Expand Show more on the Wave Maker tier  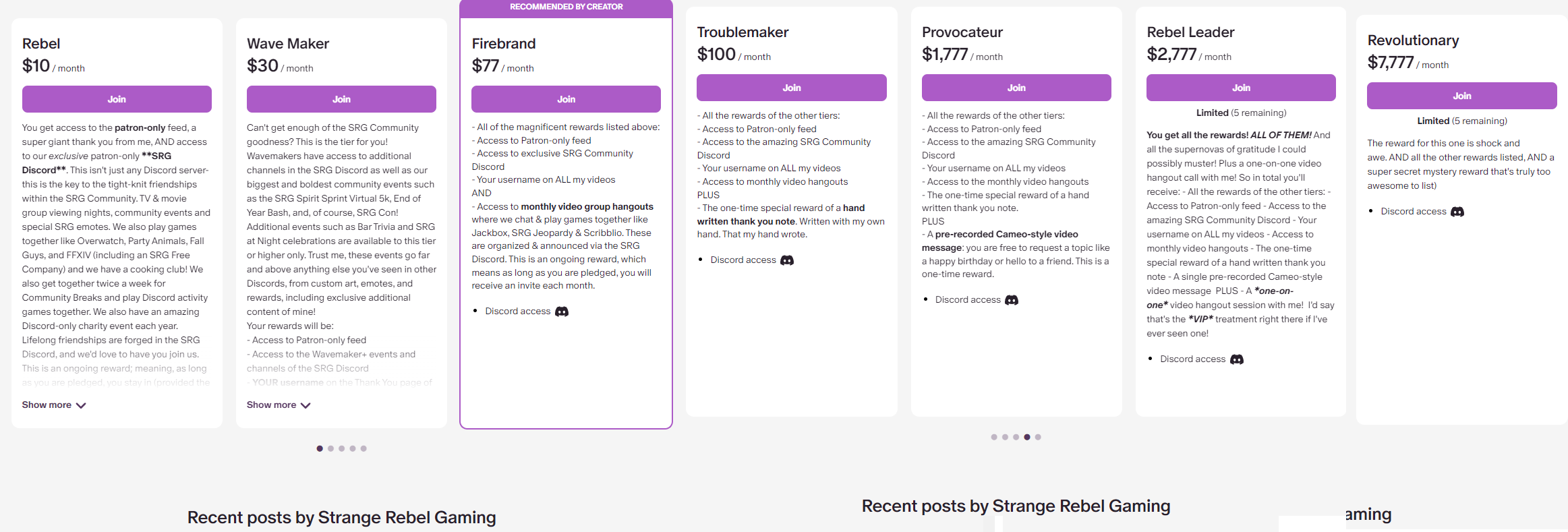(271, 405)
